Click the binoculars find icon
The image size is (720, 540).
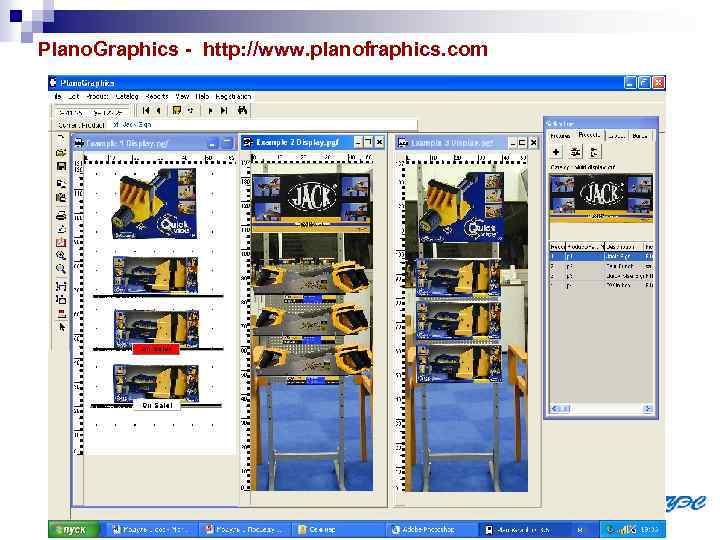click(242, 111)
